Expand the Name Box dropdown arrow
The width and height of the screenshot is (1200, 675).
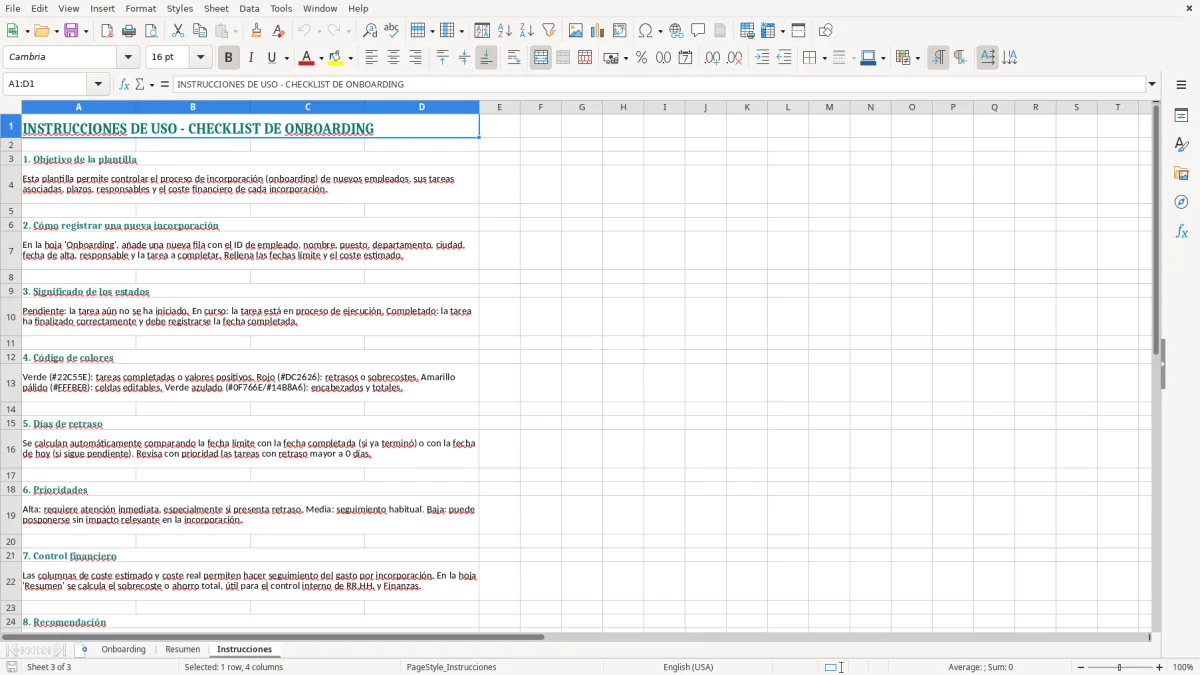click(x=98, y=85)
